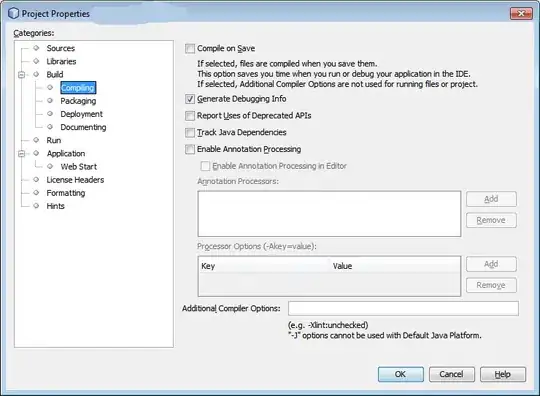Click the icon beside Hints category
Image resolution: width=540 pixels, height=396 pixels.
pos(36,206)
